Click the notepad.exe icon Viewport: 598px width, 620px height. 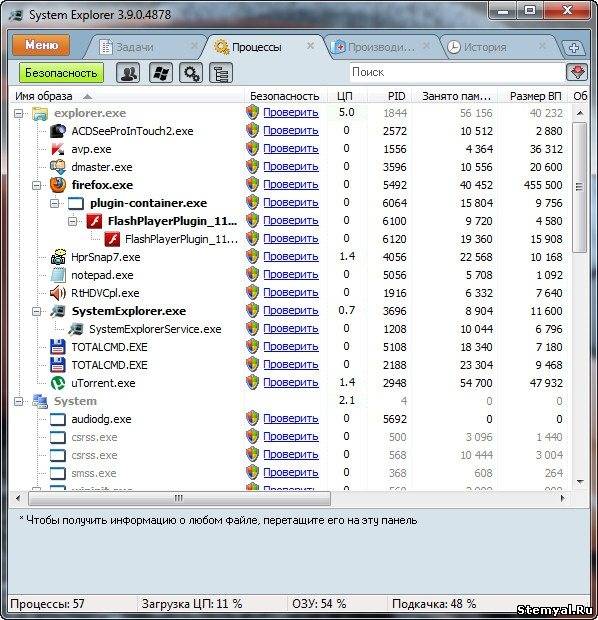(58, 275)
